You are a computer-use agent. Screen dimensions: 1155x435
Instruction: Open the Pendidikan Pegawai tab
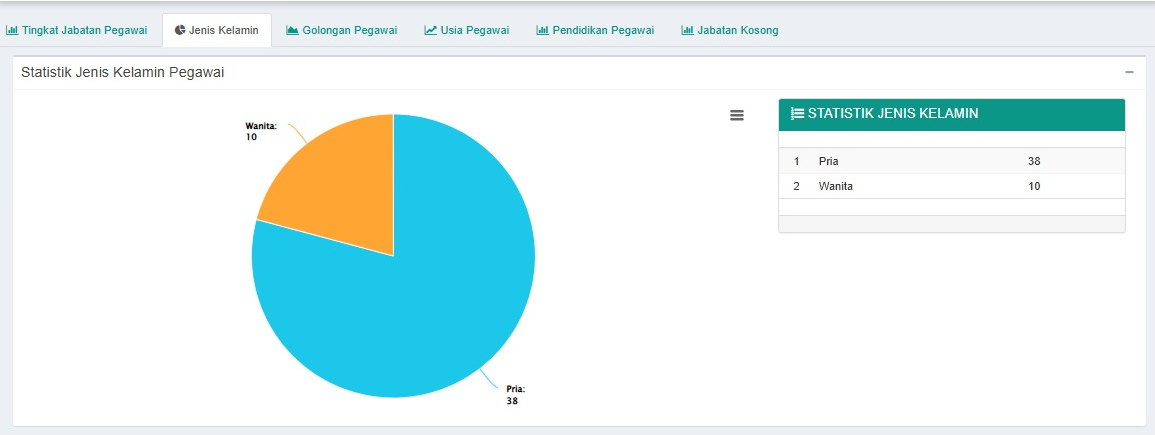pyautogui.click(x=594, y=30)
